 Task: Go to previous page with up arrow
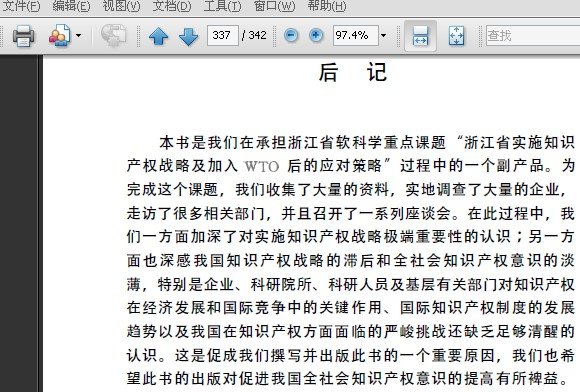click(158, 36)
